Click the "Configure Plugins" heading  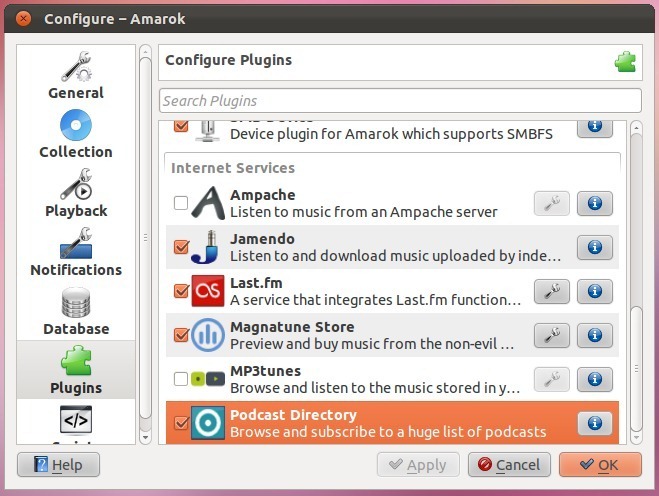(229, 60)
